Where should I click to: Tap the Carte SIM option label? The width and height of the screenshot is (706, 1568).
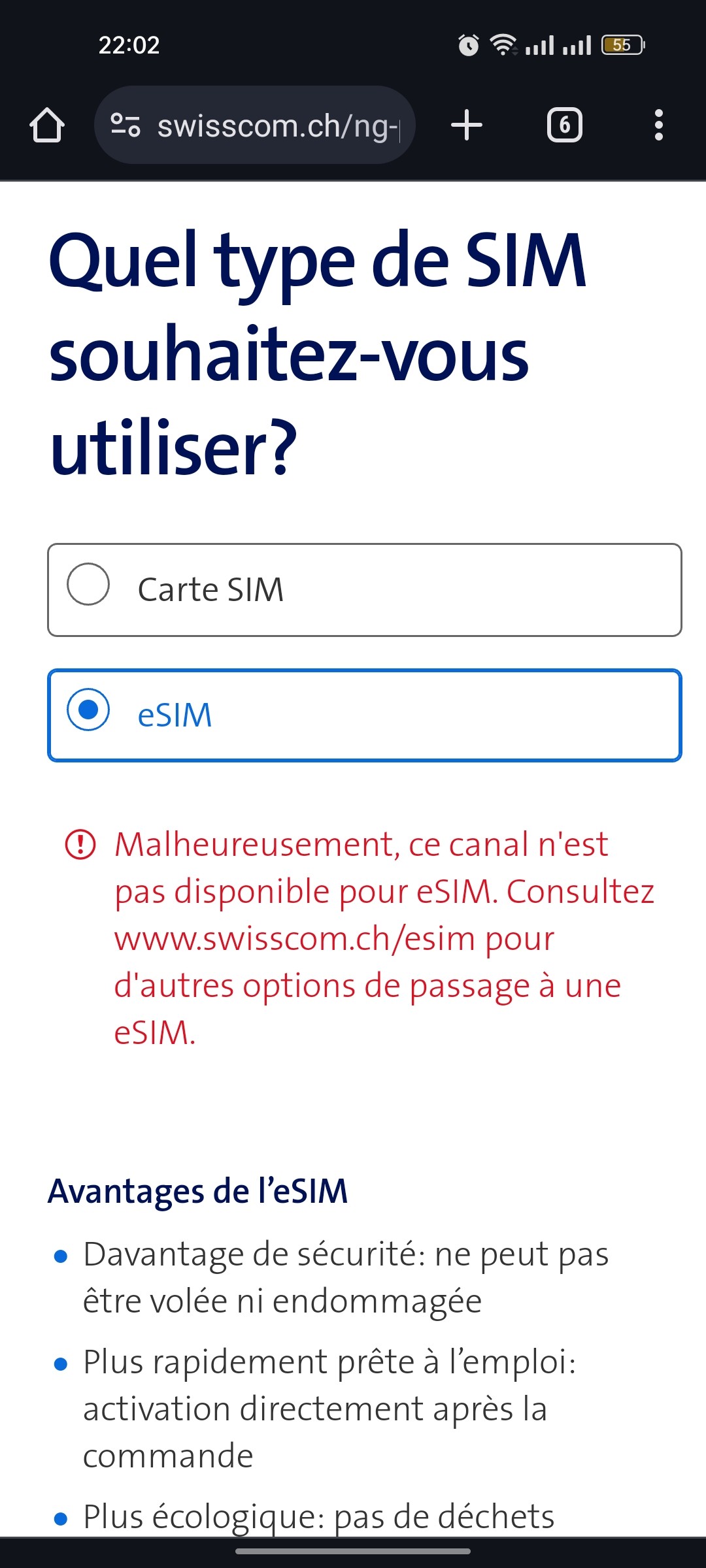click(210, 589)
